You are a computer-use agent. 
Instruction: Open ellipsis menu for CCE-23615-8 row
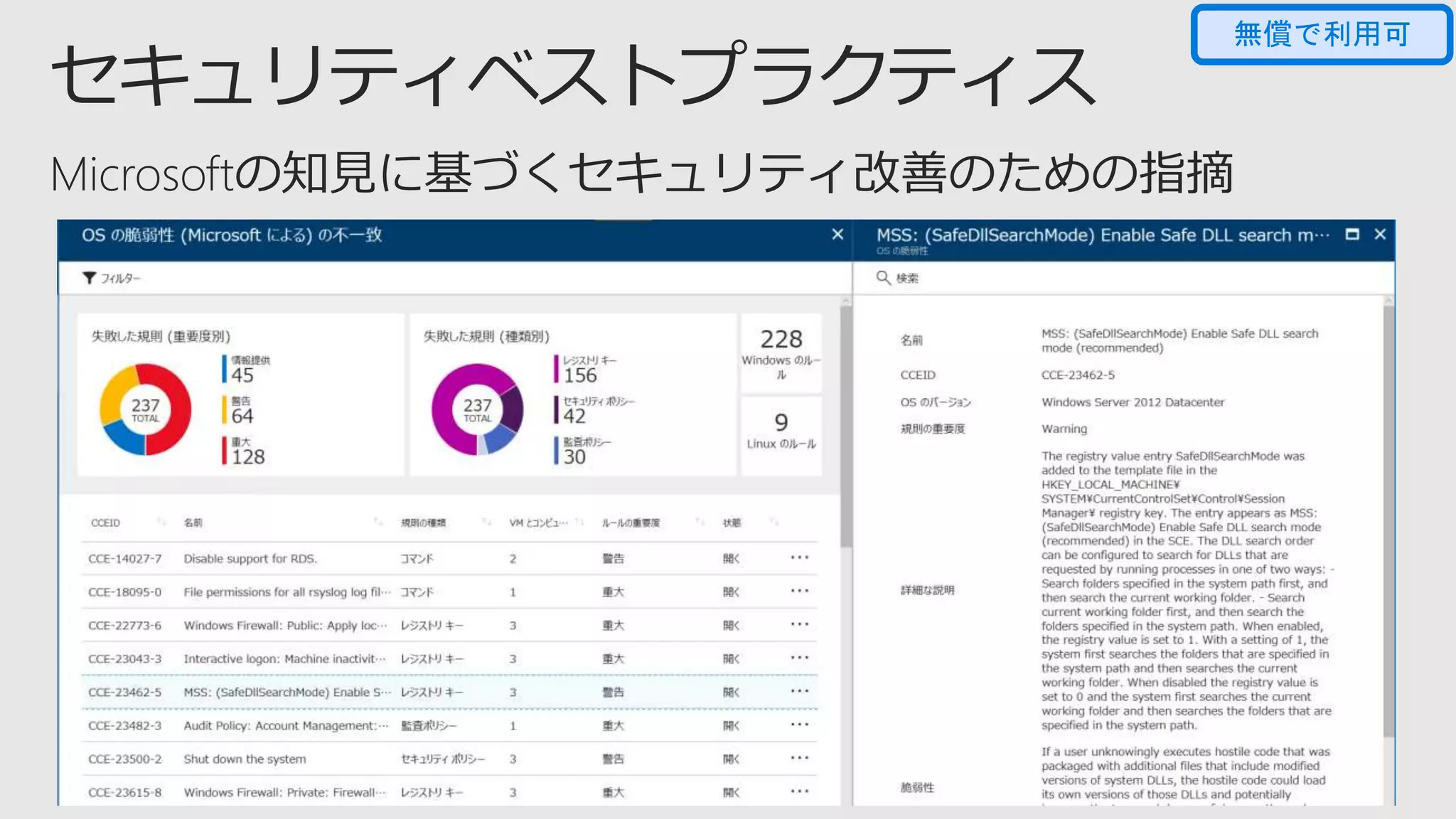tap(800, 792)
